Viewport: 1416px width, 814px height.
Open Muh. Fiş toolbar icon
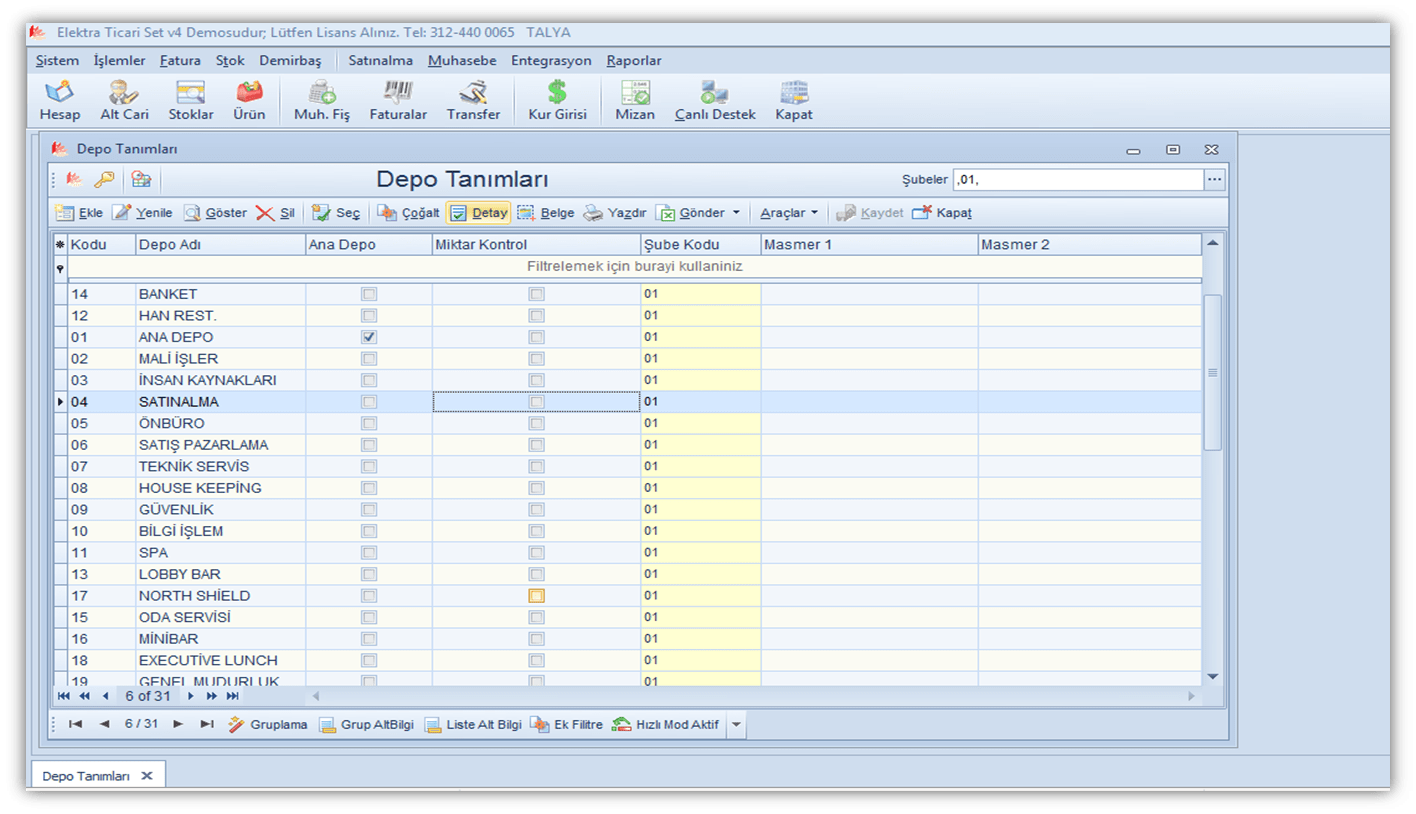tap(322, 101)
